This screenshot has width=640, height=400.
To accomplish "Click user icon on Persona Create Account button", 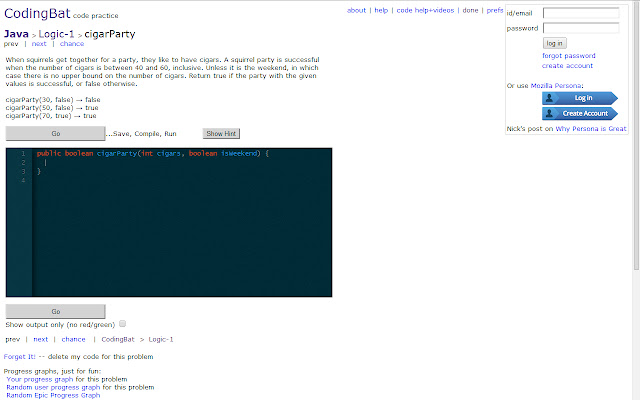I will pyautogui.click(x=549, y=113).
